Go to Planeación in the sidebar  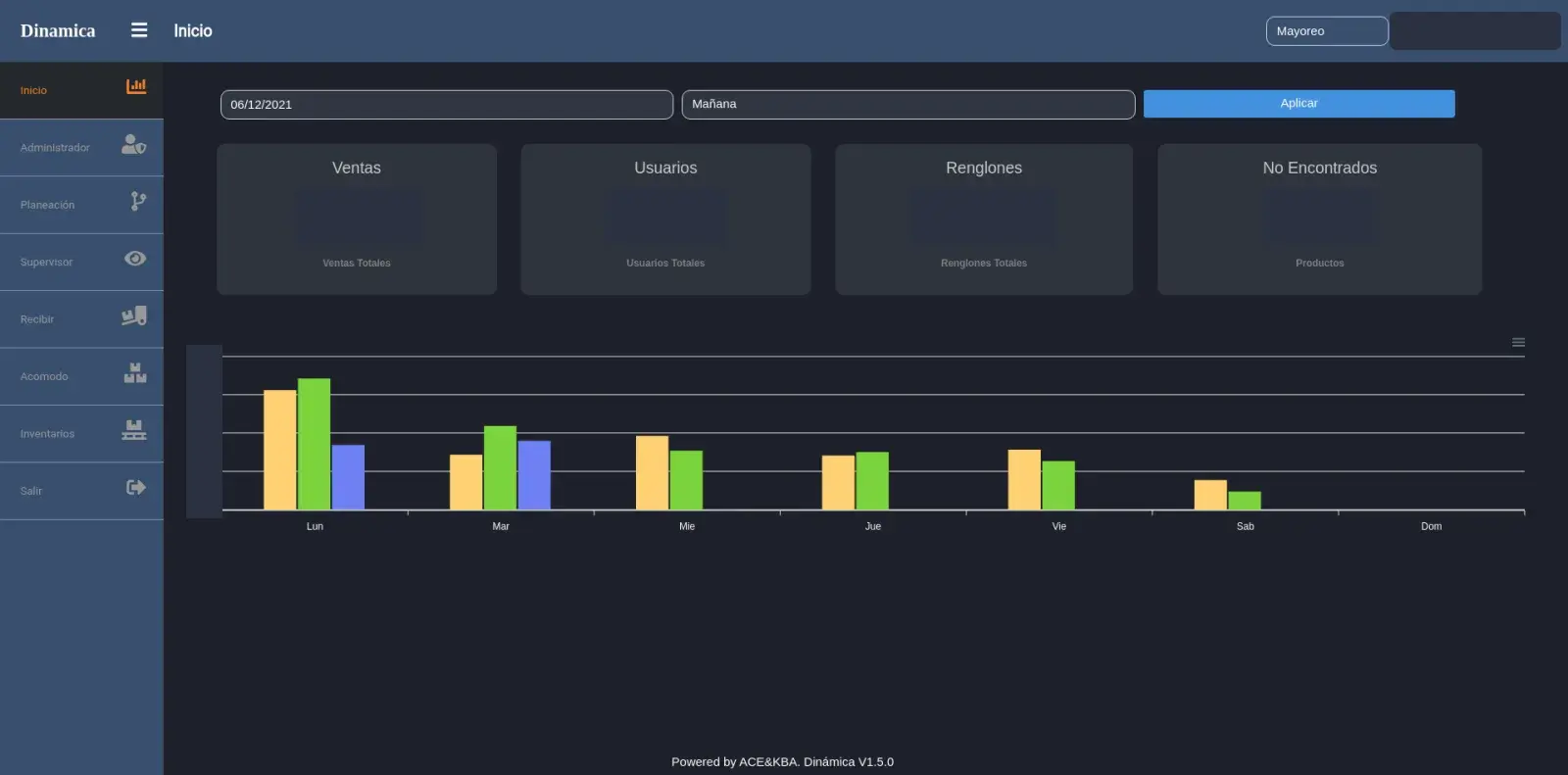point(81,205)
